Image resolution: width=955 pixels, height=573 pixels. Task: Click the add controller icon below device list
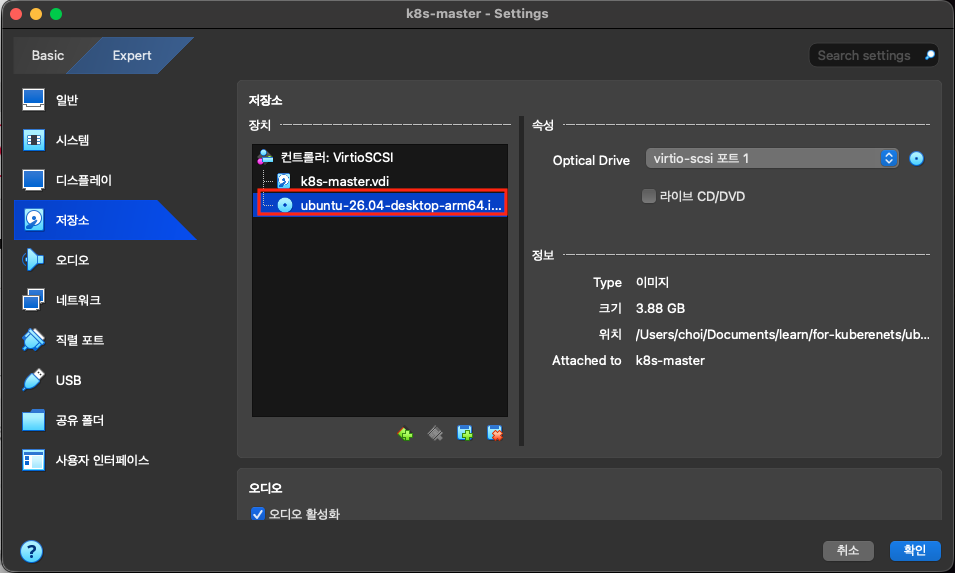tap(405, 434)
